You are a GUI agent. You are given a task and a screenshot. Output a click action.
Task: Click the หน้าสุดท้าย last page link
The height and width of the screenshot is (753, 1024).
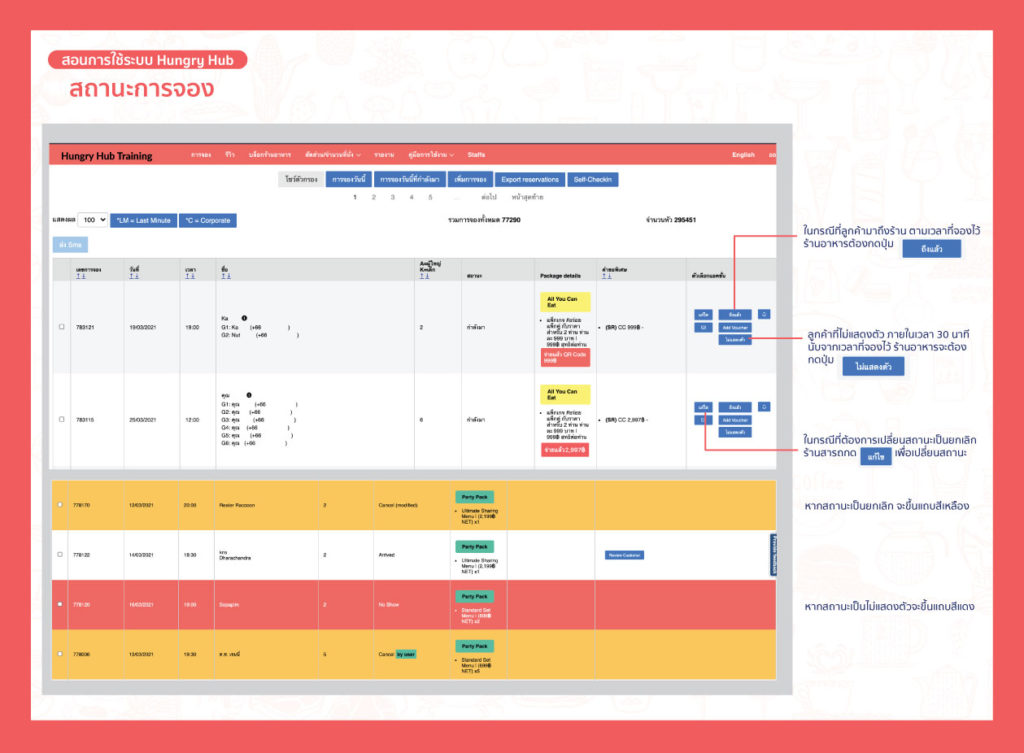pos(528,197)
